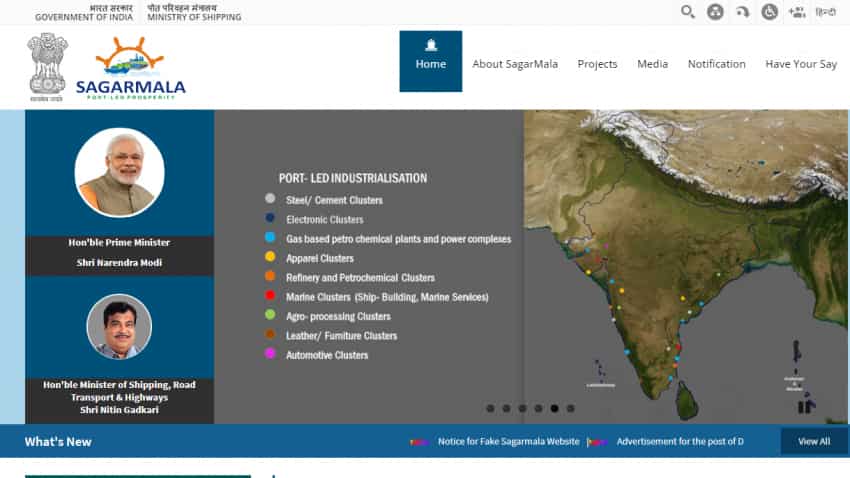850x478 pixels.
Task: Click the Port-Led Industrialisation slide heading
Action: 353,178
